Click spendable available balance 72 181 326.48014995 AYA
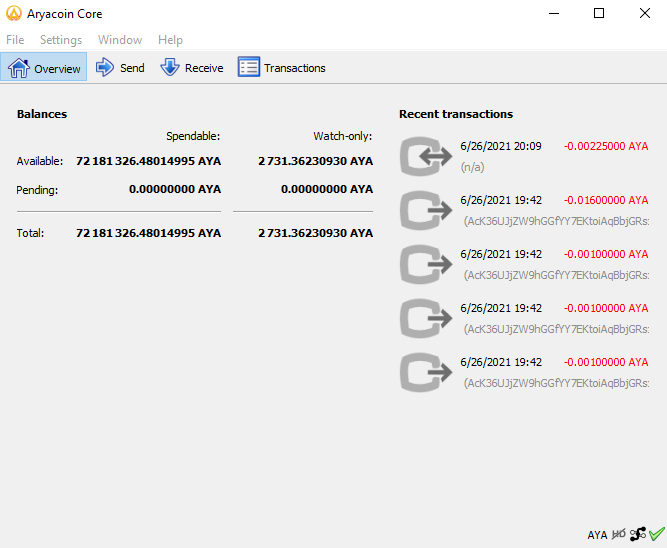The image size is (667, 548). point(148,161)
